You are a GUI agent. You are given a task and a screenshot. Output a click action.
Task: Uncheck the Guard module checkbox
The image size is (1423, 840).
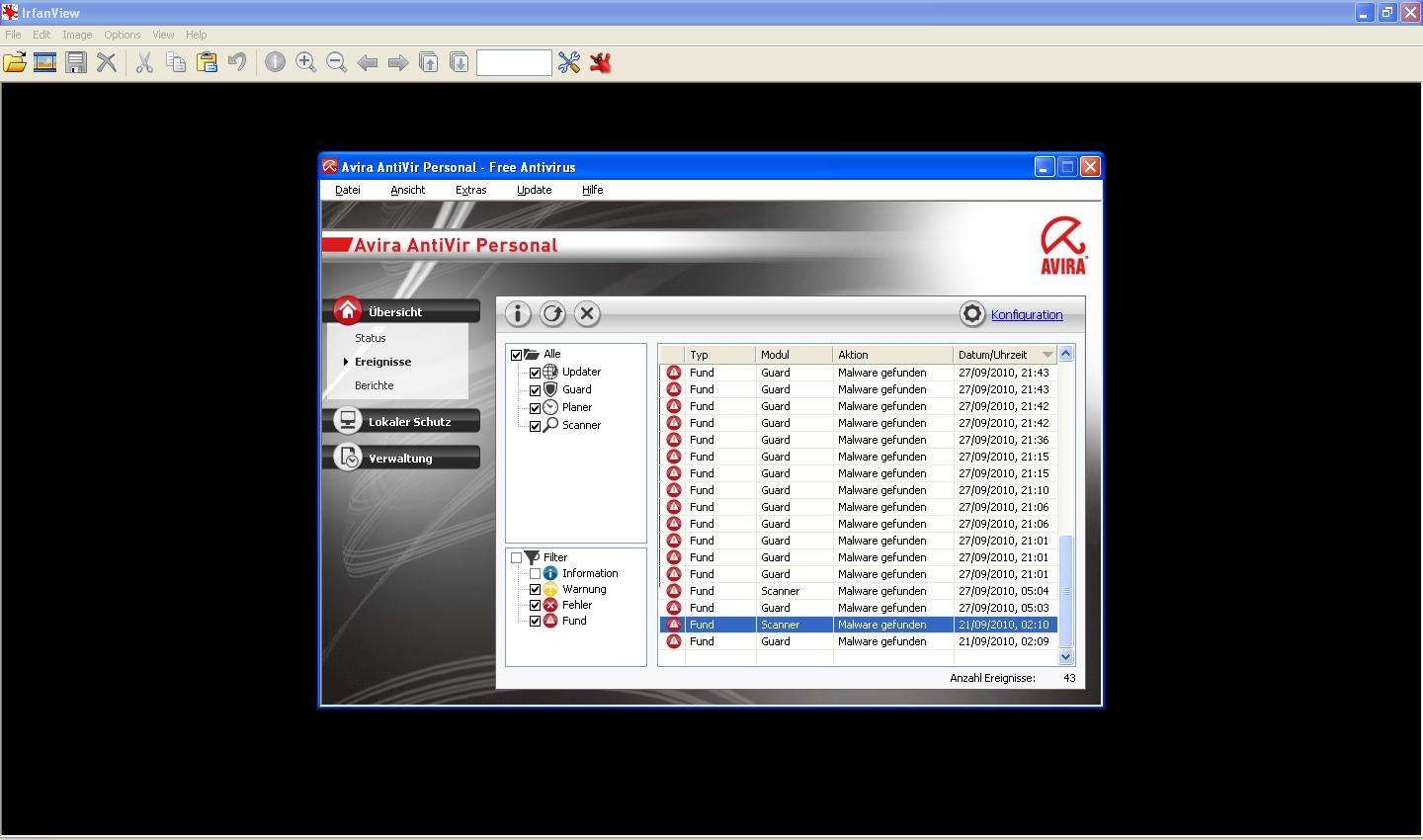pyautogui.click(x=535, y=390)
